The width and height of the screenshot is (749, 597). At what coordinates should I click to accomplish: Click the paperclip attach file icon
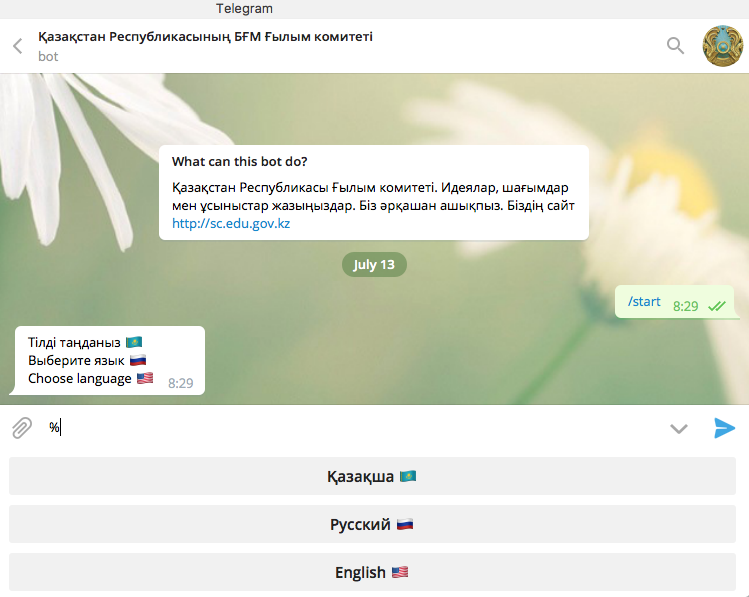tap(21, 428)
